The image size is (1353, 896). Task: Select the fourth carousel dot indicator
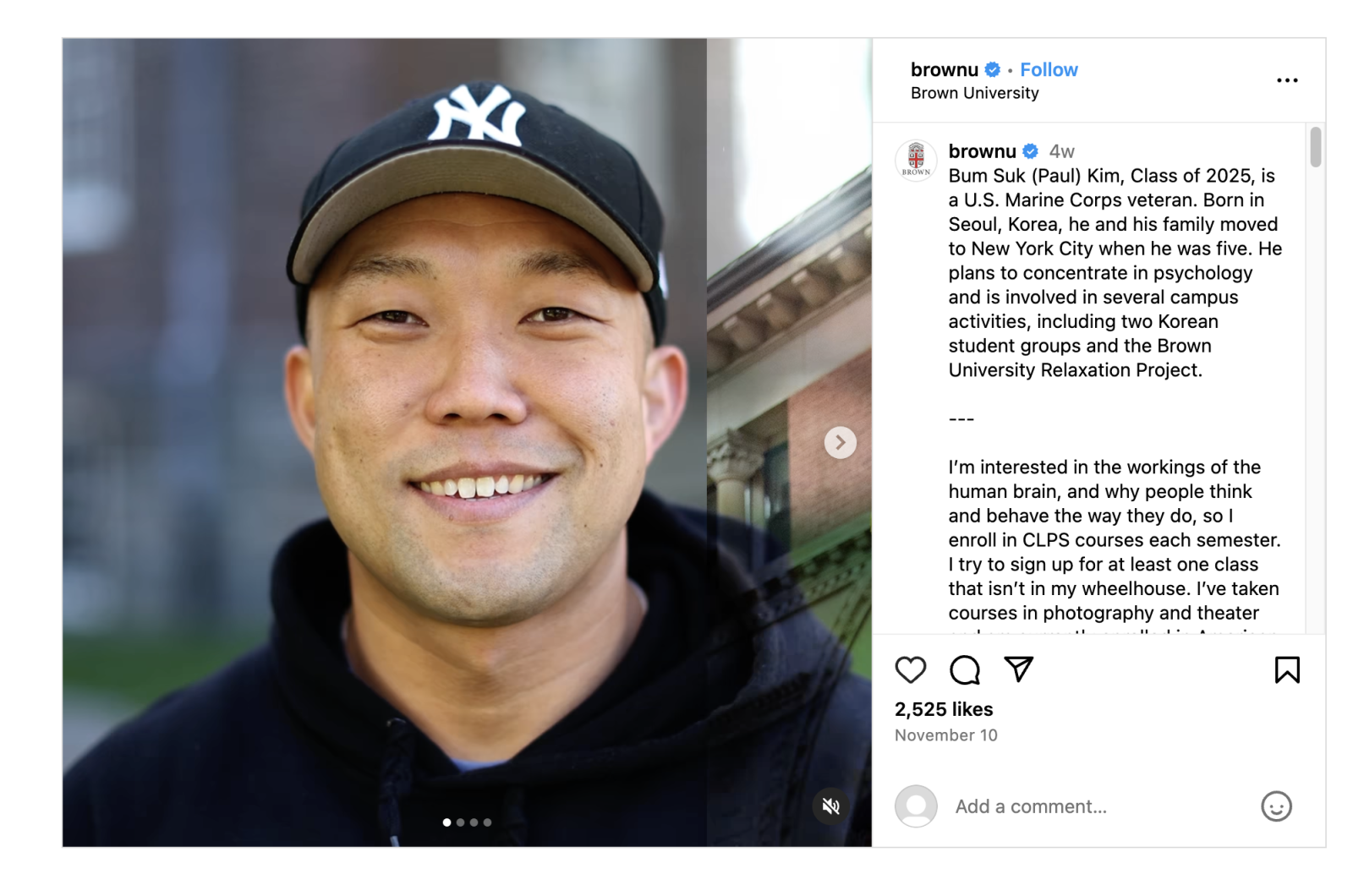click(487, 822)
